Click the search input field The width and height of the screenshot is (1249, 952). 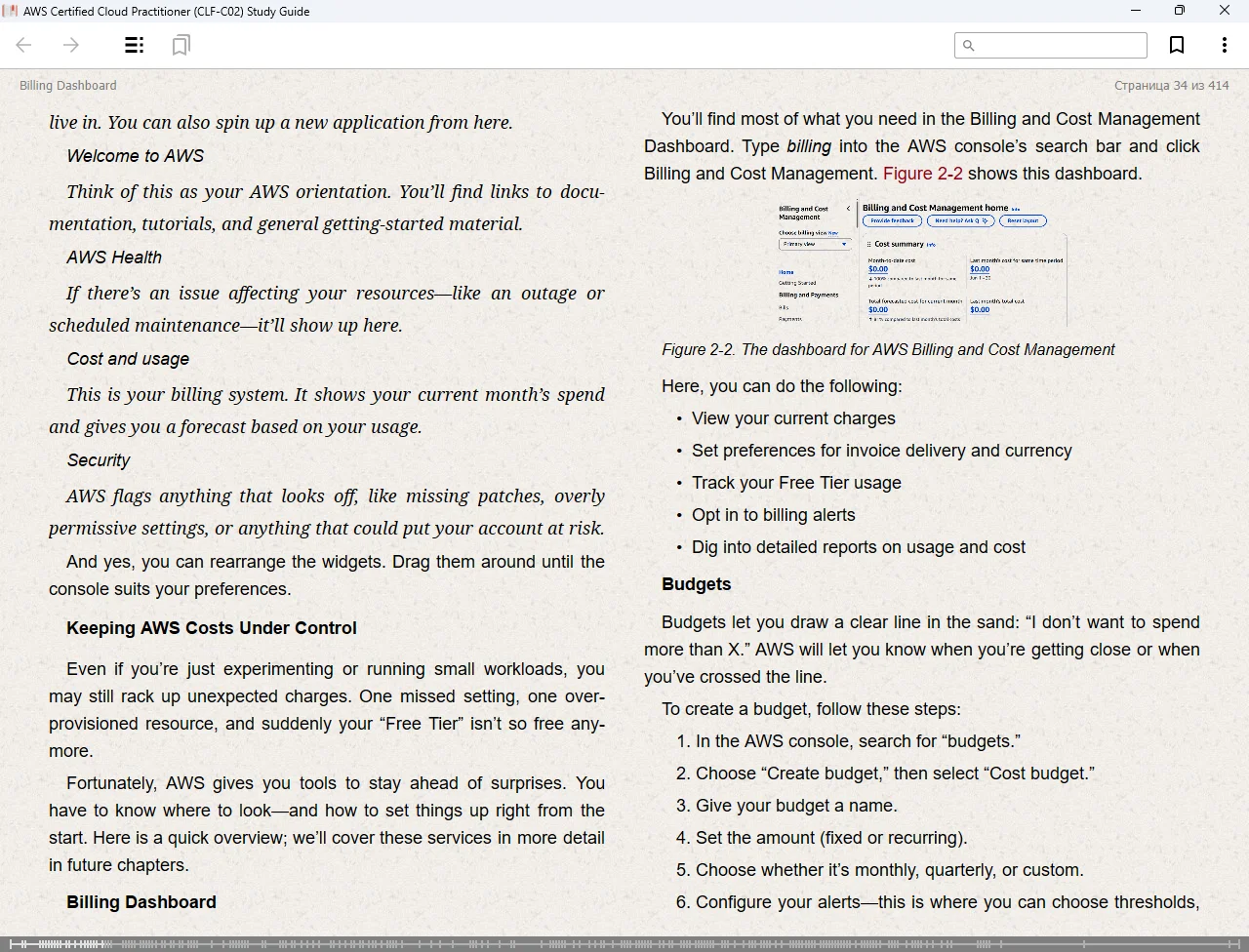point(1060,45)
